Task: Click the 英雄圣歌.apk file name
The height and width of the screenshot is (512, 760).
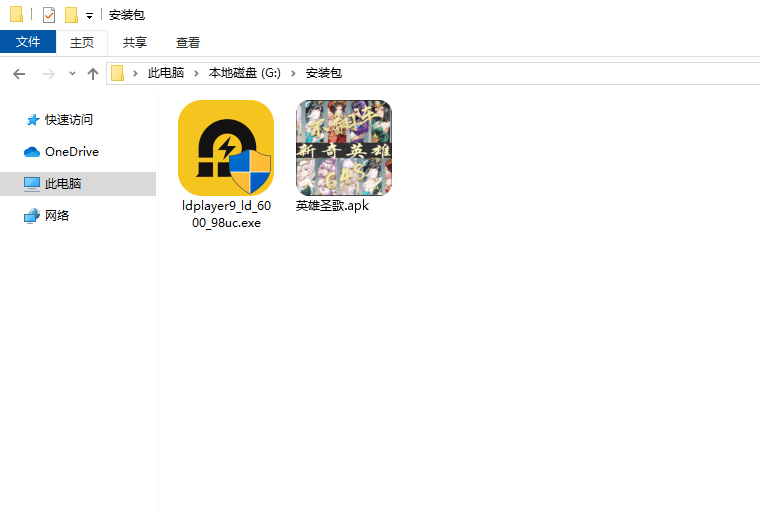Action: (332, 206)
